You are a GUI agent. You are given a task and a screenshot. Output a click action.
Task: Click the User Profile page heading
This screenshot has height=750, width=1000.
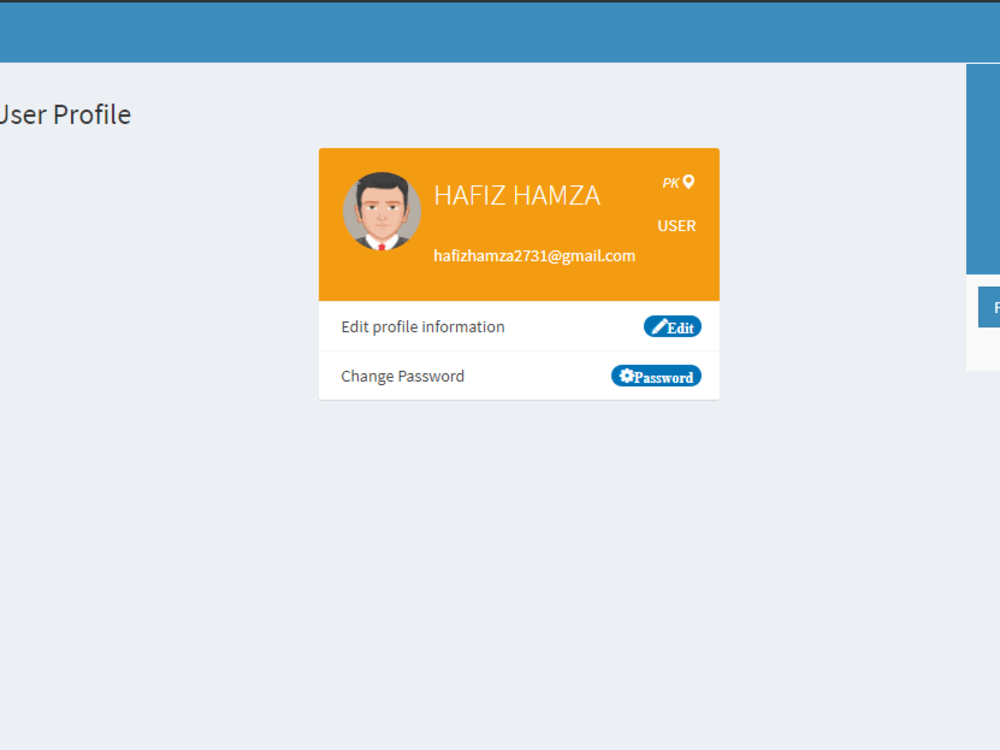65,115
